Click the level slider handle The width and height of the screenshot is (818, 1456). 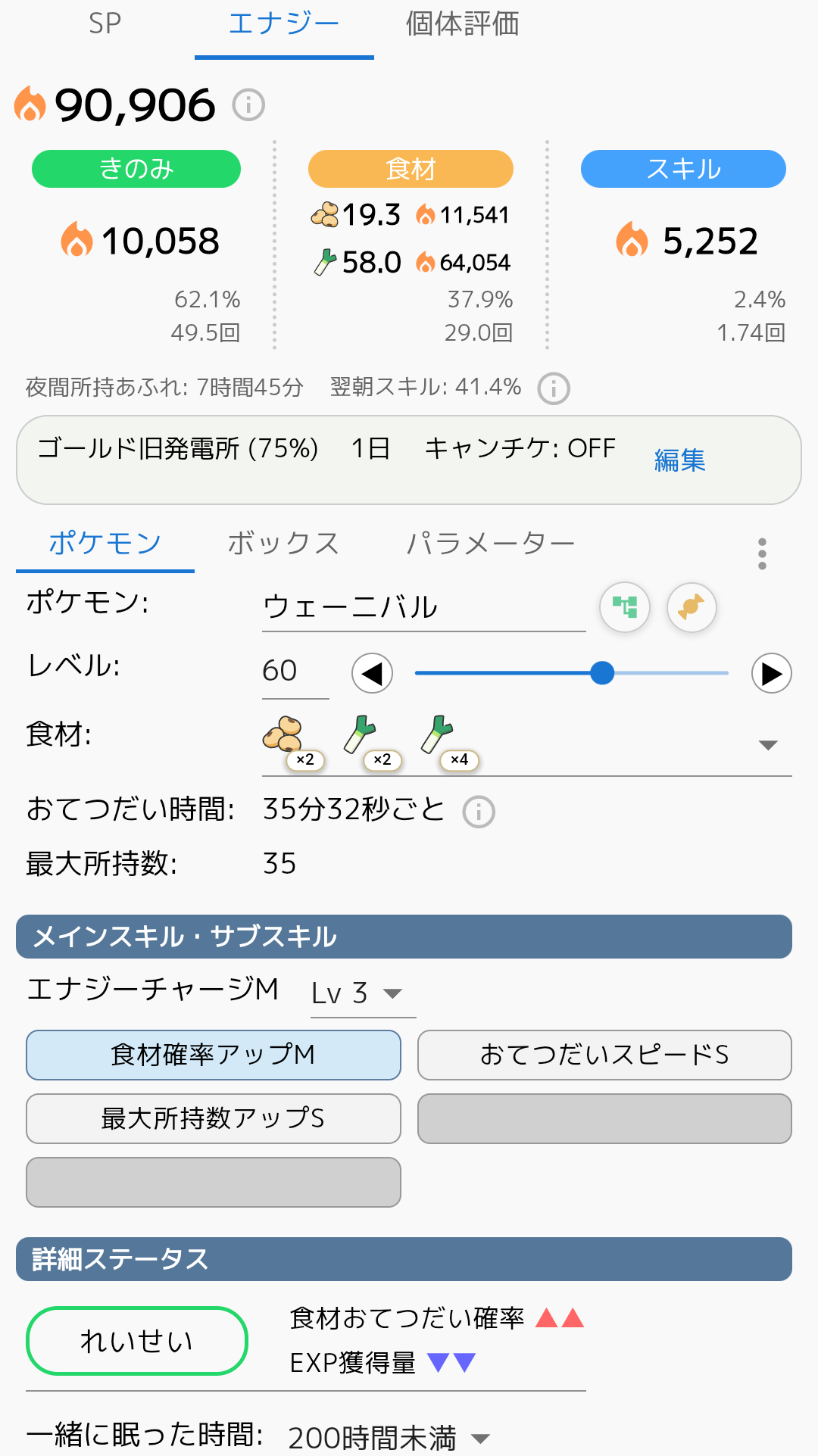602,672
